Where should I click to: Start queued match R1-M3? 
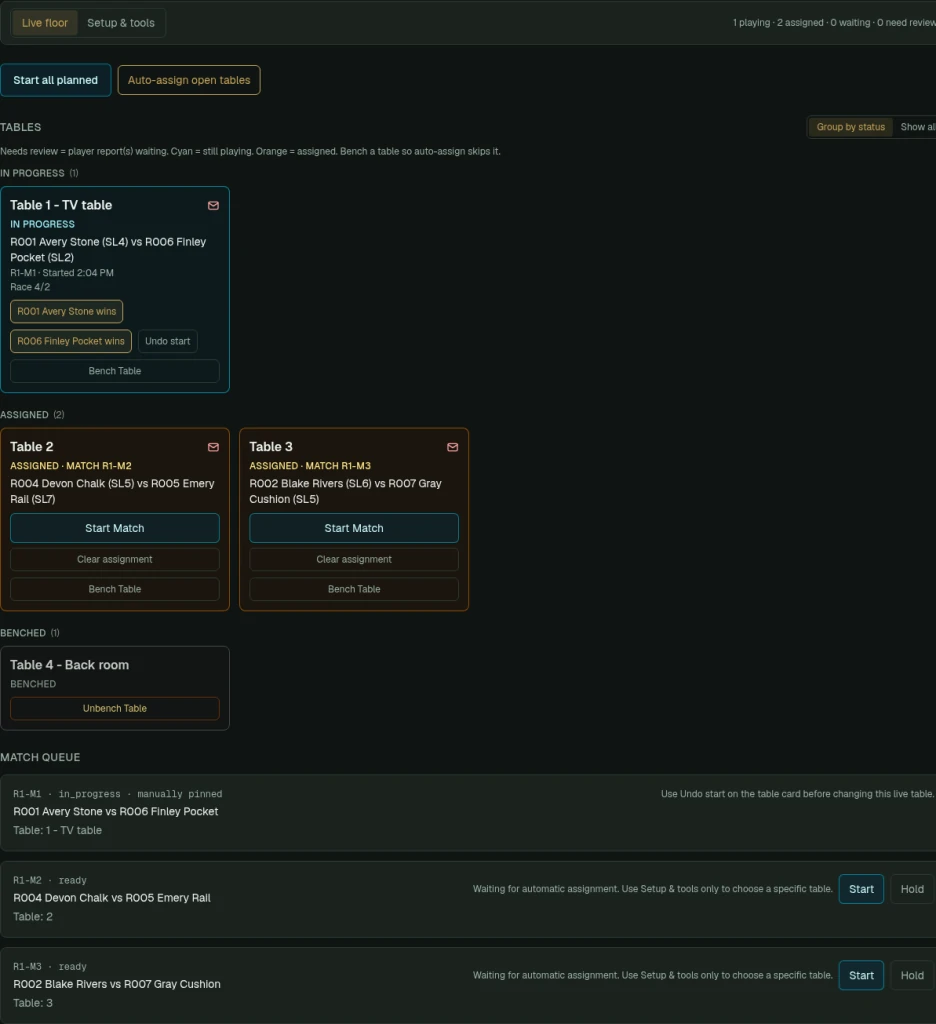(861, 975)
